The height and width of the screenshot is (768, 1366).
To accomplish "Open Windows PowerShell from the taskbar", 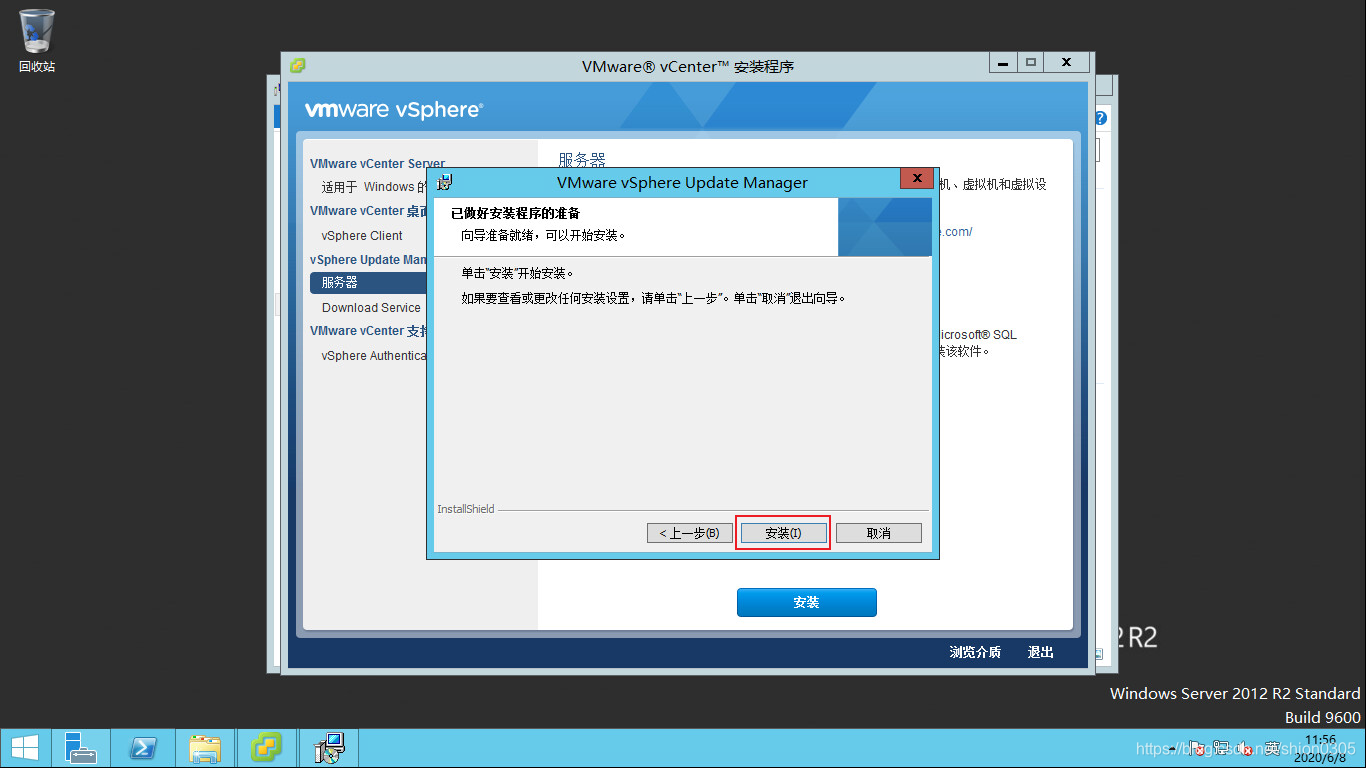I will tap(143, 748).
